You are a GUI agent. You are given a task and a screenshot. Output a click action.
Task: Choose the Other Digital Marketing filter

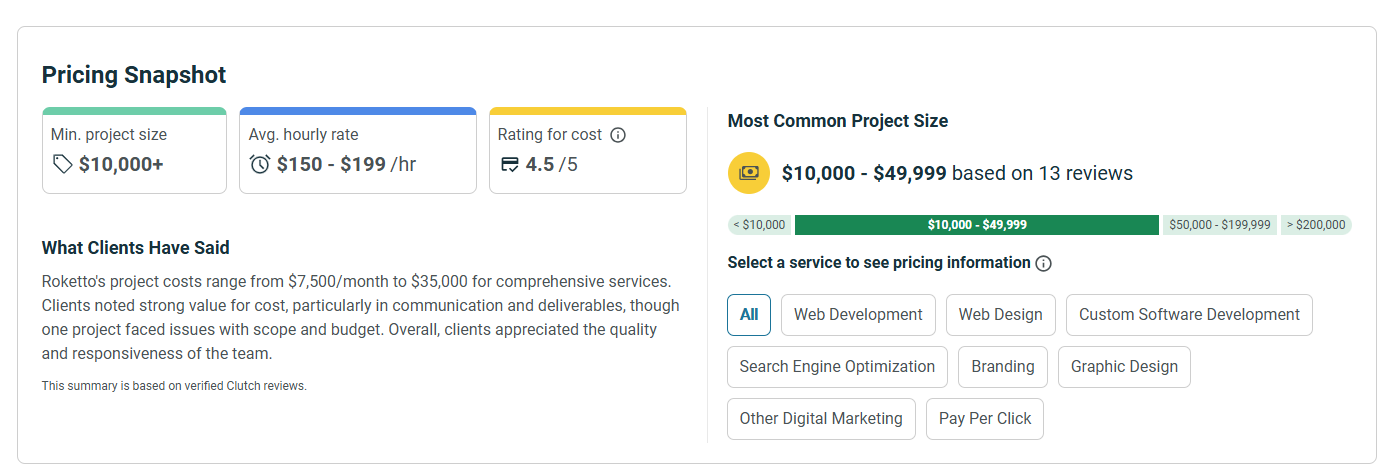pyautogui.click(x=821, y=418)
